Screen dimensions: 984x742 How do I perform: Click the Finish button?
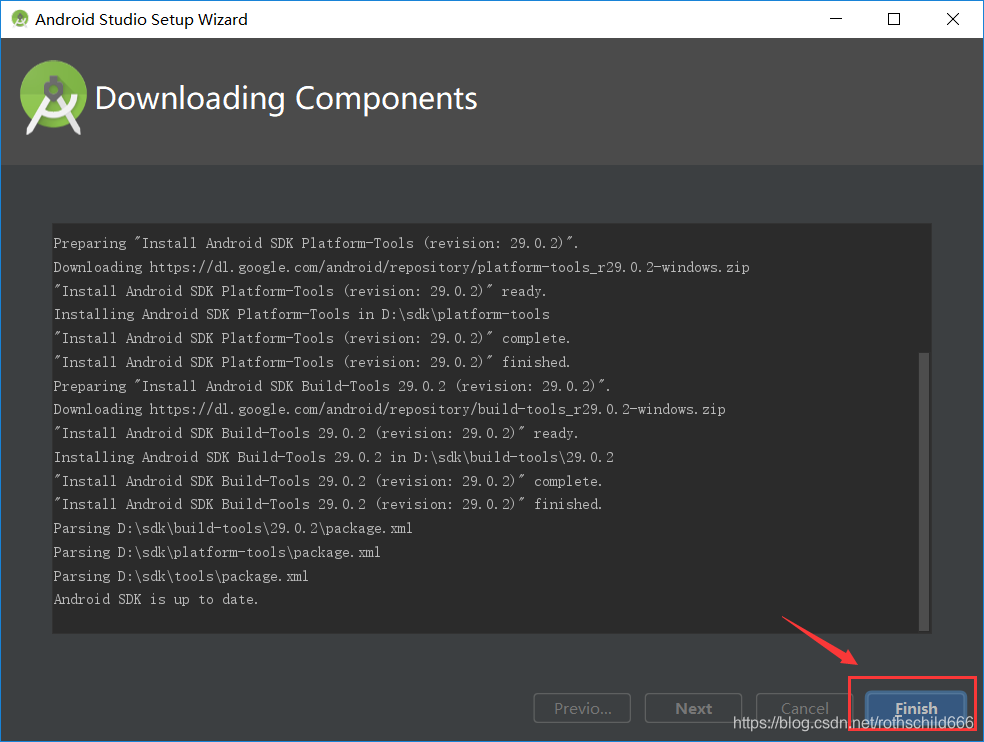click(x=916, y=708)
